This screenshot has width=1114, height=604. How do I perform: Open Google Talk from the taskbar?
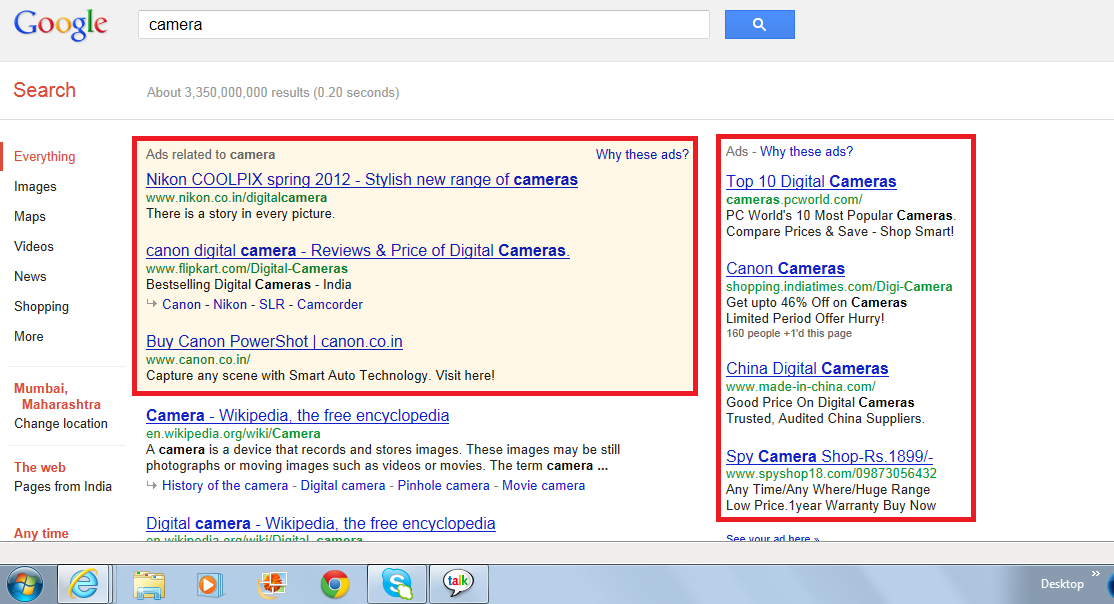point(459,584)
